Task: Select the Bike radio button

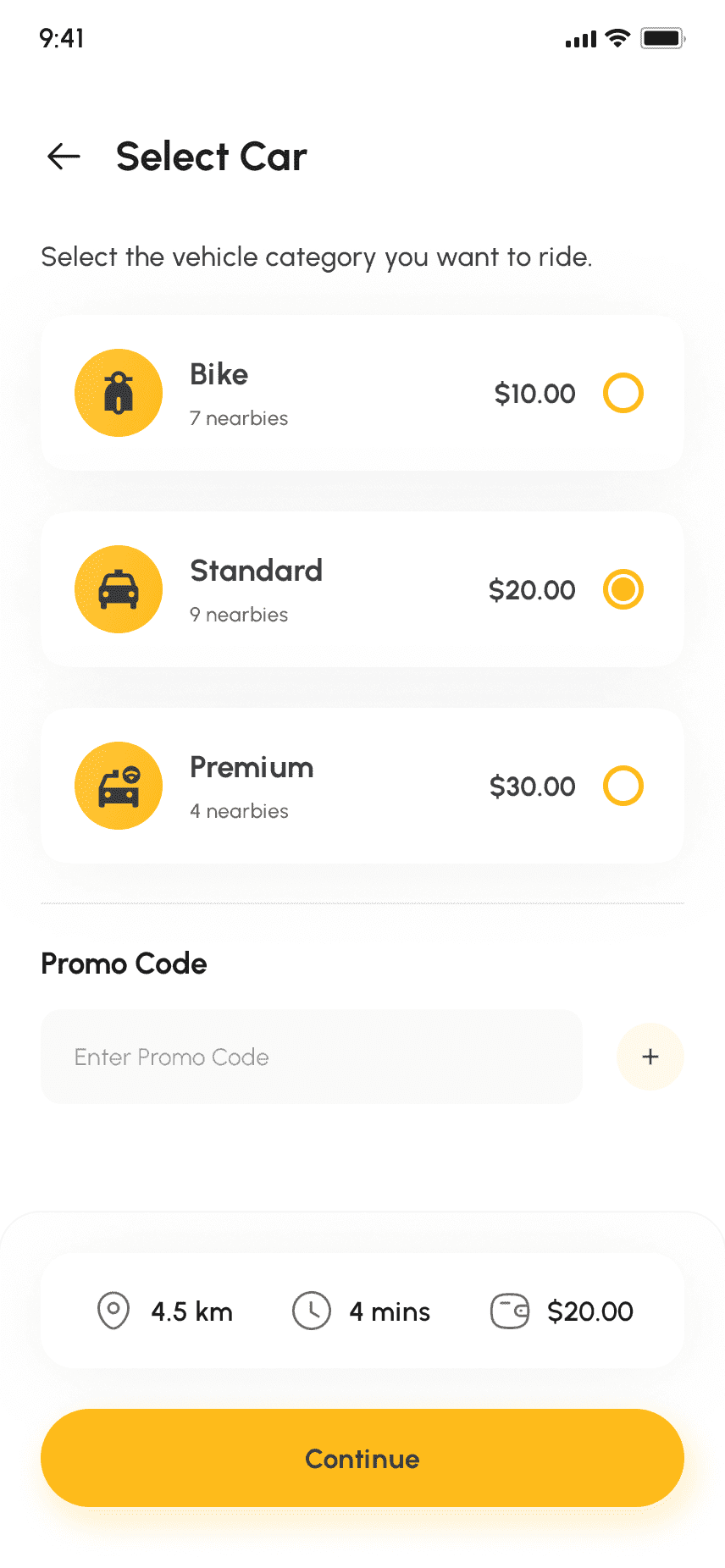Action: [x=623, y=393]
